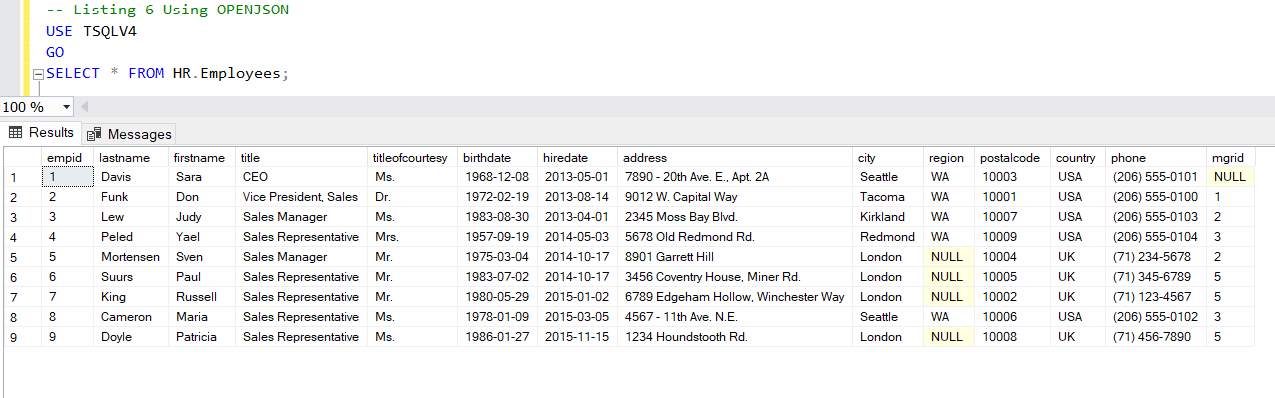Click the horizontal scrollbar left arrow
Screen dimensions: 1275x398
(x=84, y=107)
